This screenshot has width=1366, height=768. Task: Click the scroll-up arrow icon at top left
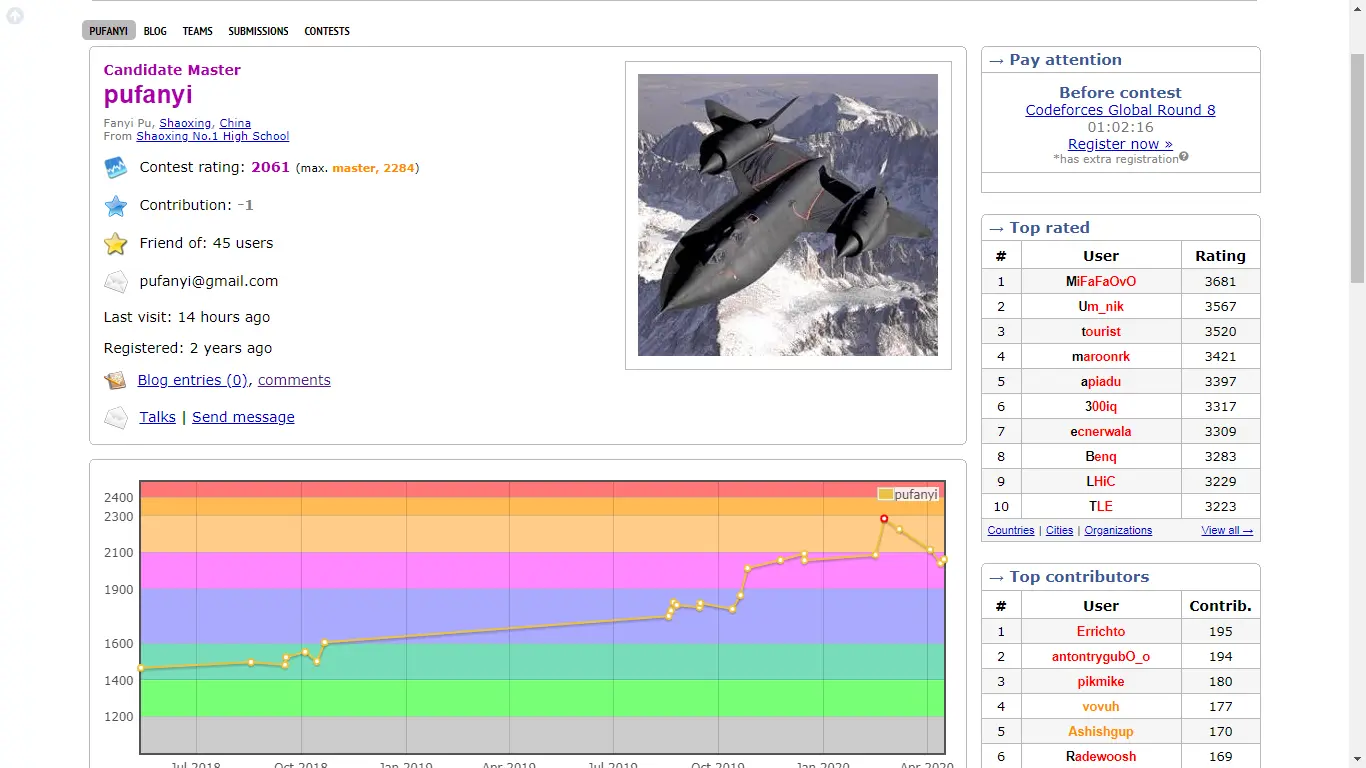point(15,16)
